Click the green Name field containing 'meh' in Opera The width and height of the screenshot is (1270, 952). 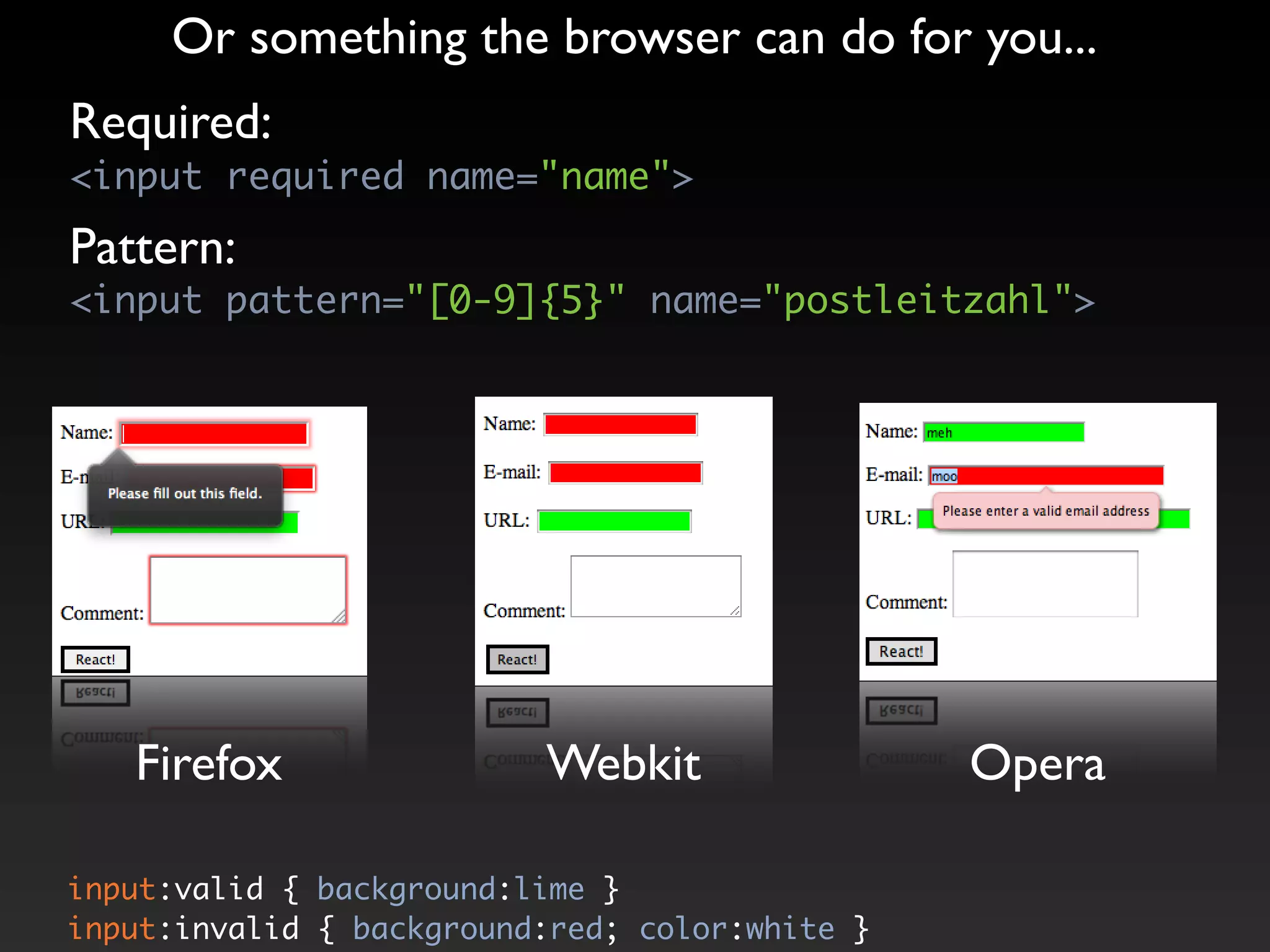pyautogui.click(x=1004, y=432)
